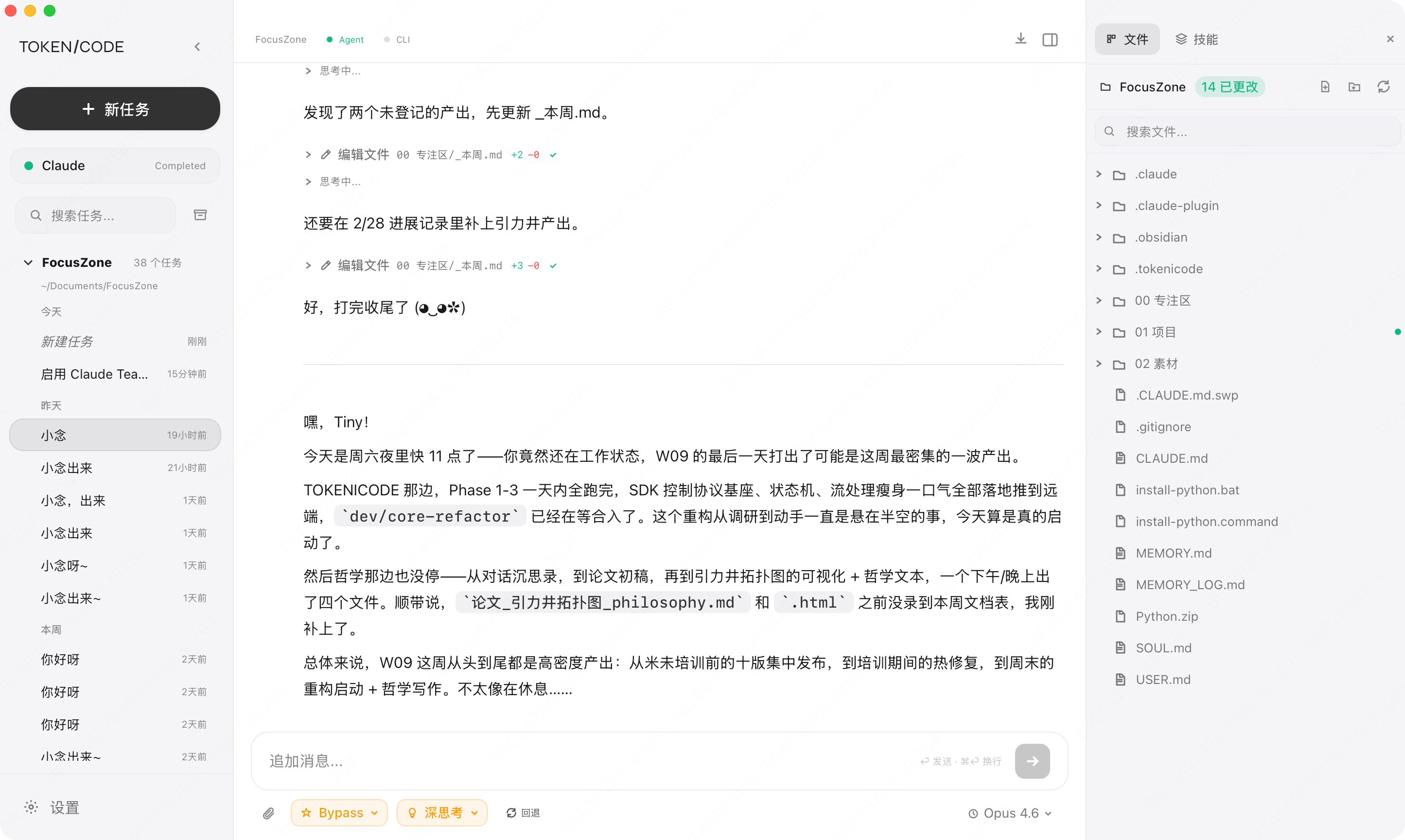Toggle the right panel layout icon

click(x=1050, y=40)
